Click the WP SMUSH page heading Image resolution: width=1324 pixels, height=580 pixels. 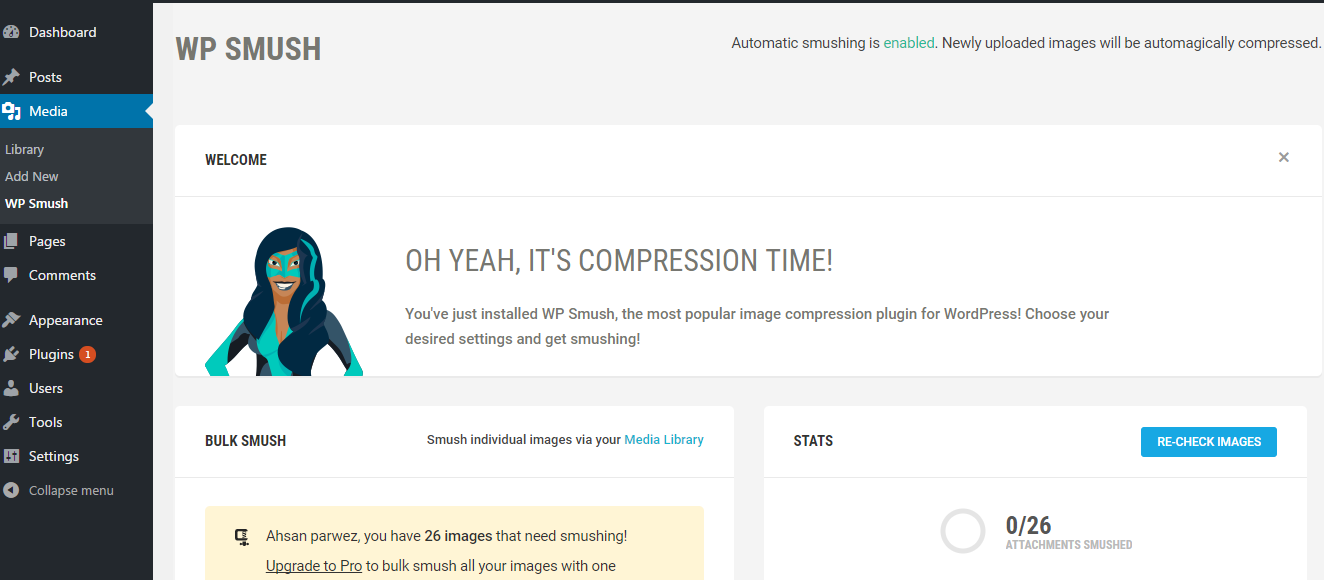(x=248, y=49)
